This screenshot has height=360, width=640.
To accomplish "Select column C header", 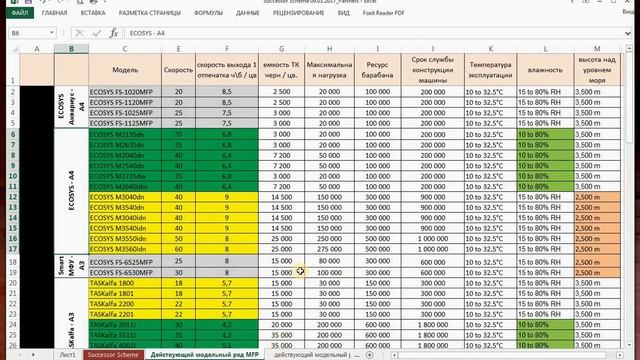I will (125, 49).
